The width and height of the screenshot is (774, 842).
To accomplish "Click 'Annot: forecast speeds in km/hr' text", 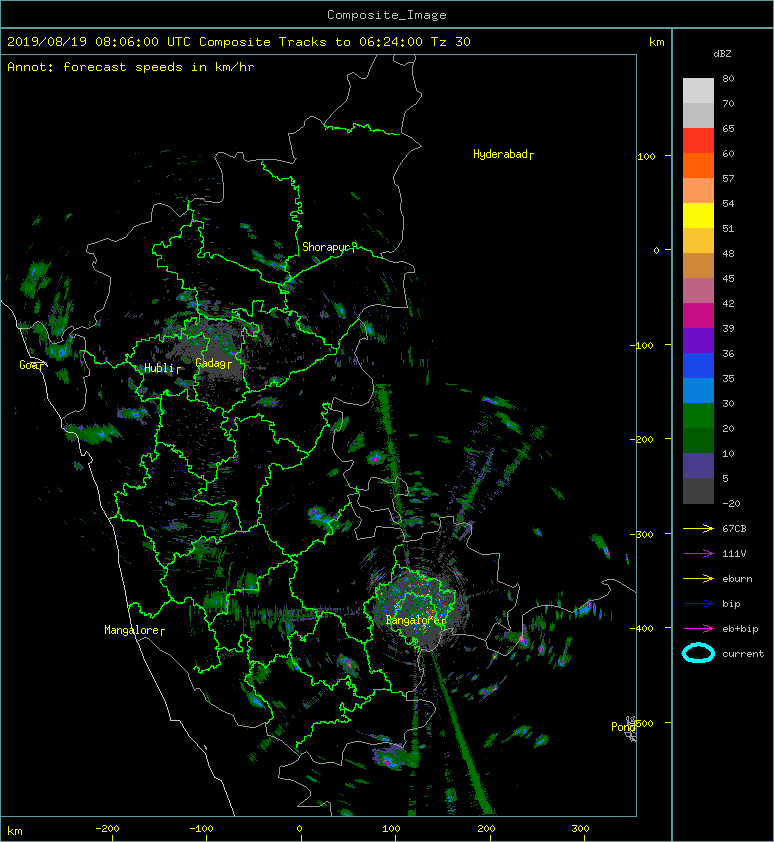I will click(x=131, y=67).
